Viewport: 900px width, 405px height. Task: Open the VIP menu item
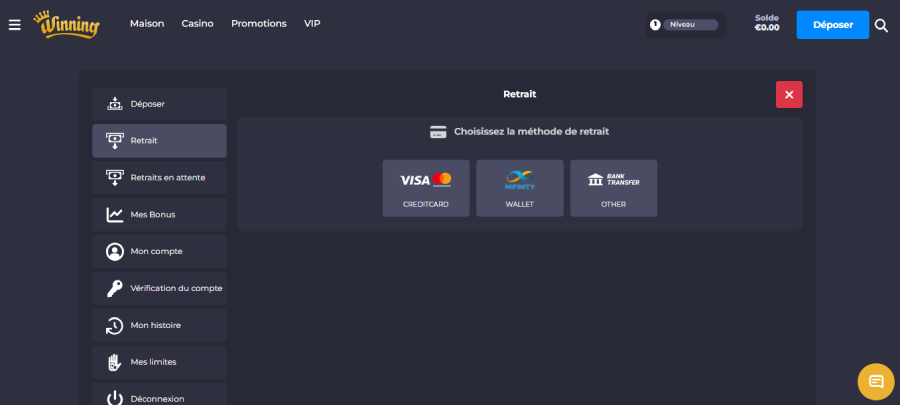(x=312, y=24)
